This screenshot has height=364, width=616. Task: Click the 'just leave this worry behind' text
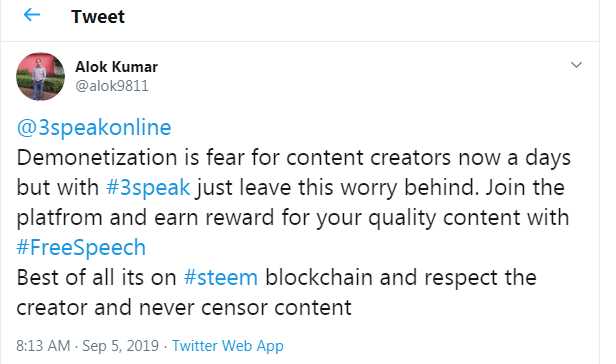338,187
